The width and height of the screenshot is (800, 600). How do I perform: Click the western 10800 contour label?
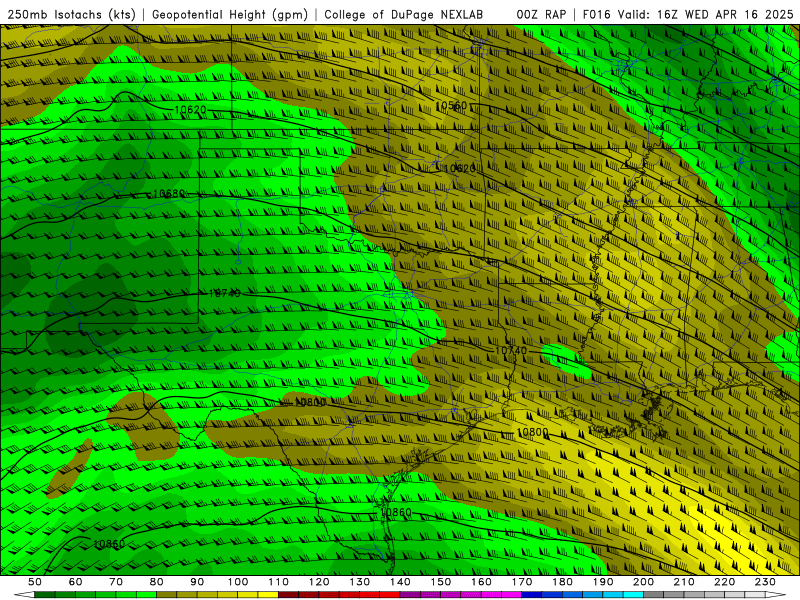(x=310, y=402)
